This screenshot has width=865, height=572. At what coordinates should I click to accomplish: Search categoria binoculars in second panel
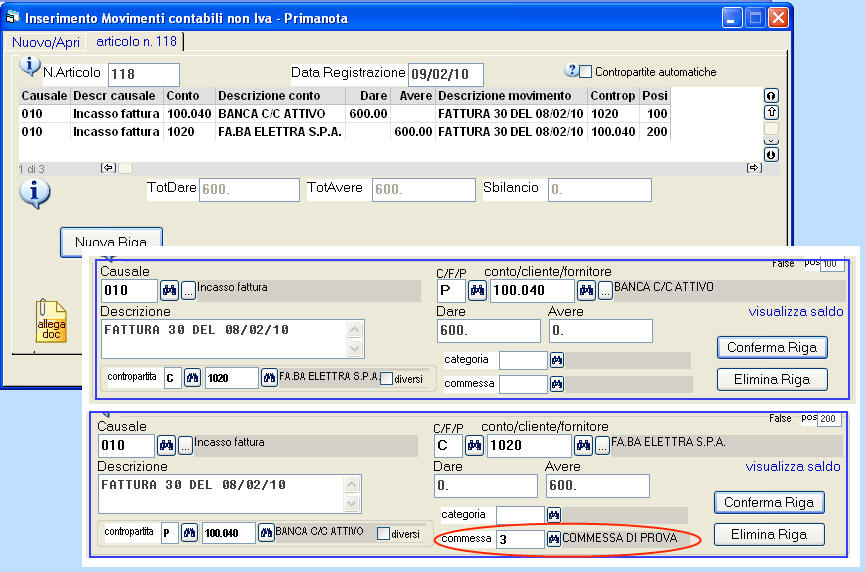[554, 516]
